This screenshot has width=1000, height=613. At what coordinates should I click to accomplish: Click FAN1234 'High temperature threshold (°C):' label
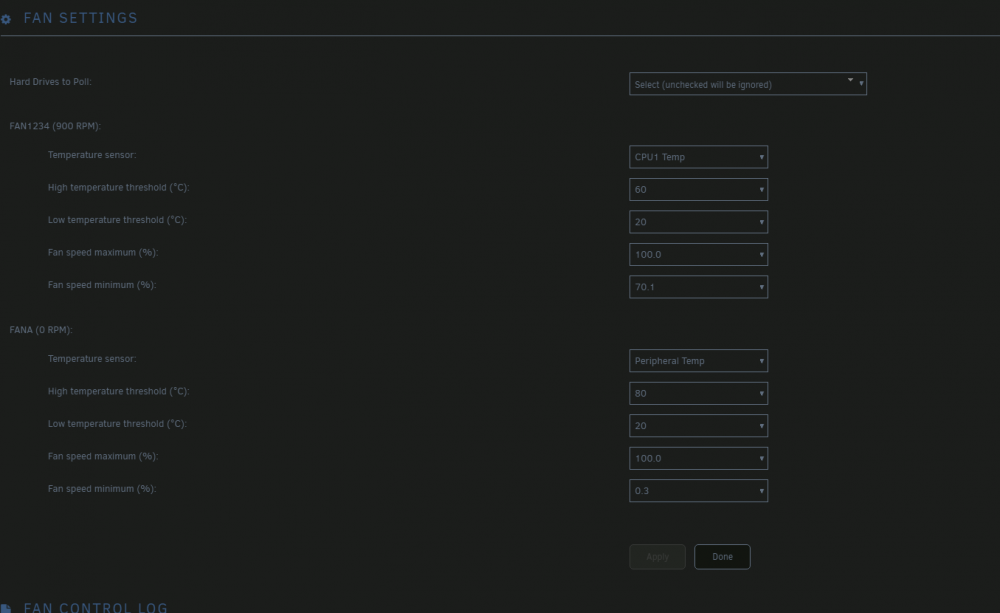pos(119,188)
